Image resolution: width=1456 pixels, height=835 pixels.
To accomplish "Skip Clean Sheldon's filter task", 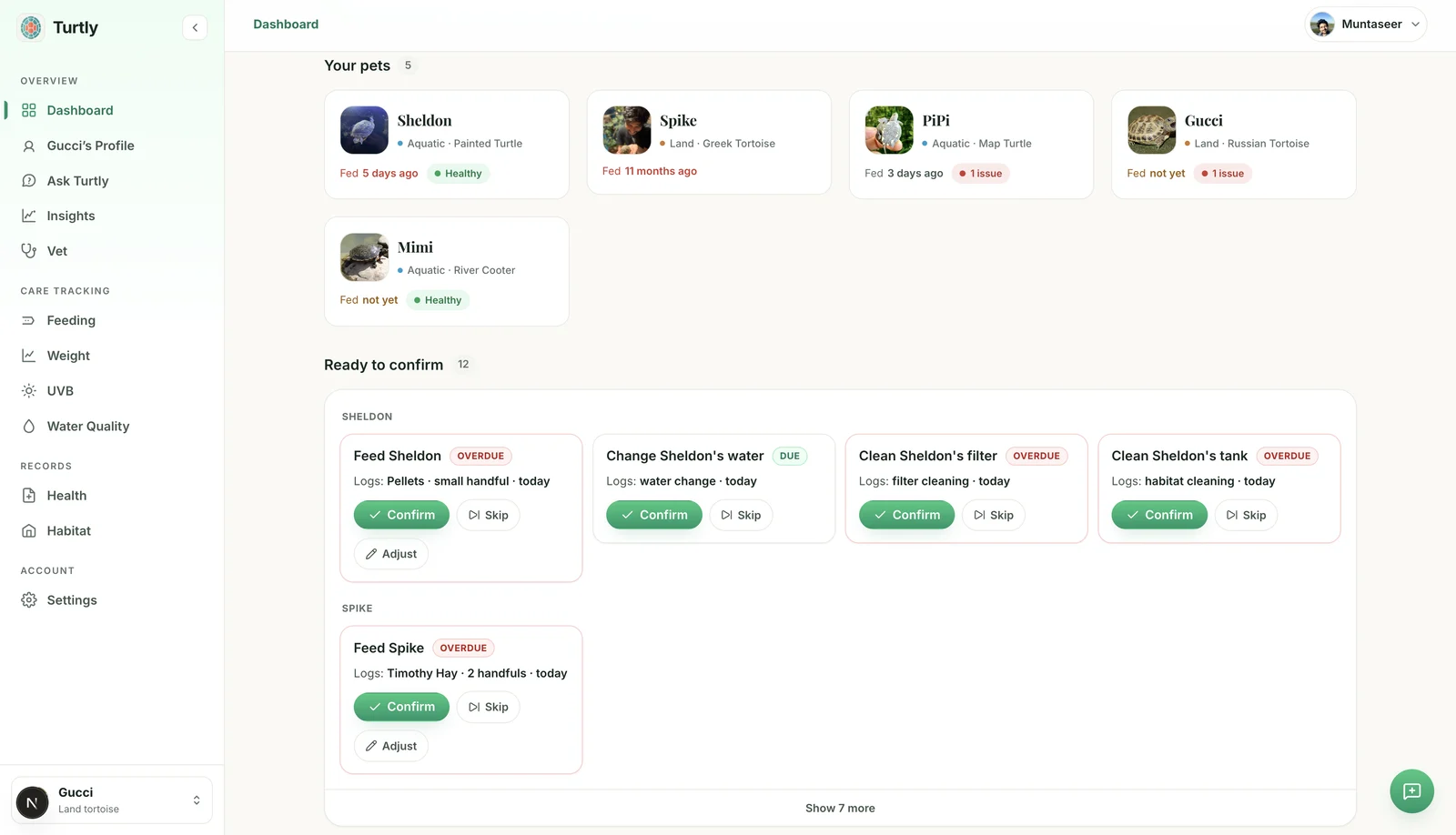I will 994,515.
